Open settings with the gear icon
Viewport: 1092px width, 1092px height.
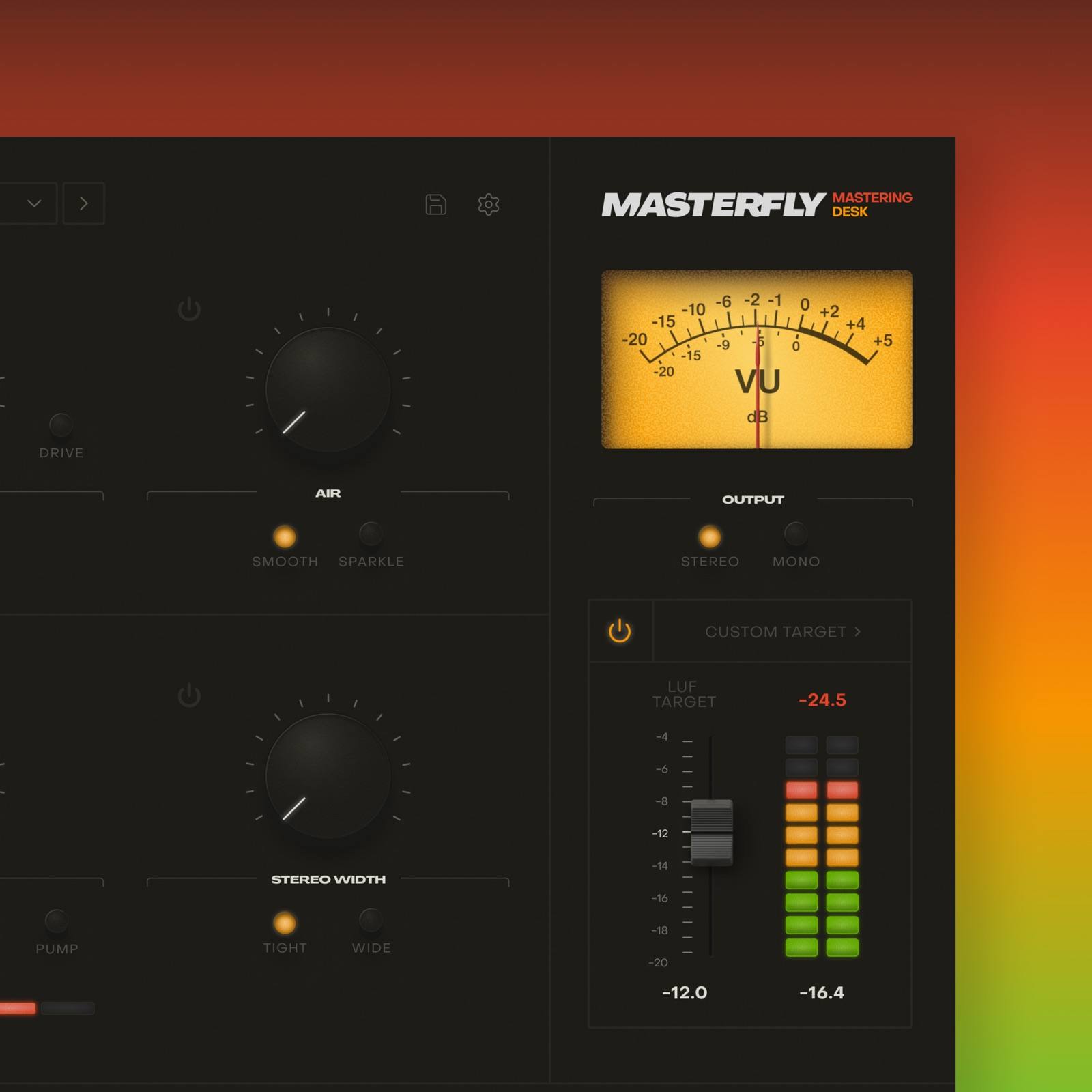(x=489, y=204)
